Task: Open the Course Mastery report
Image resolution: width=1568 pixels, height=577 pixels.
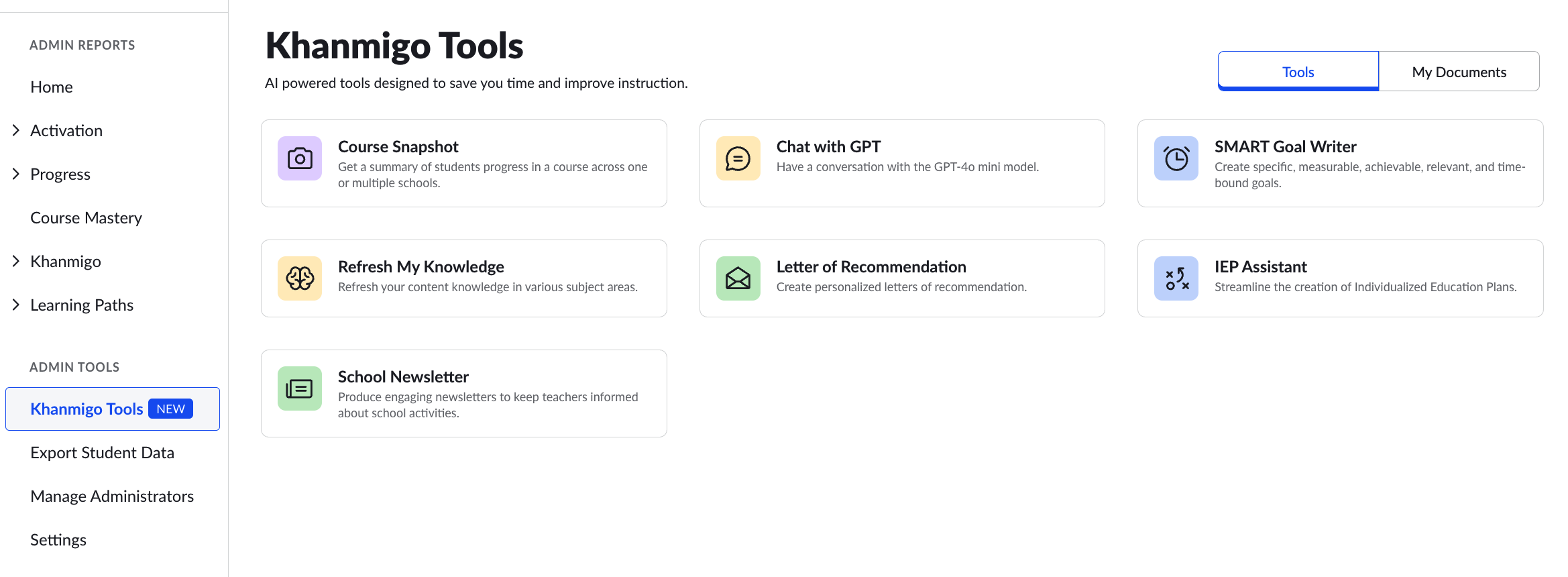Action: [87, 218]
